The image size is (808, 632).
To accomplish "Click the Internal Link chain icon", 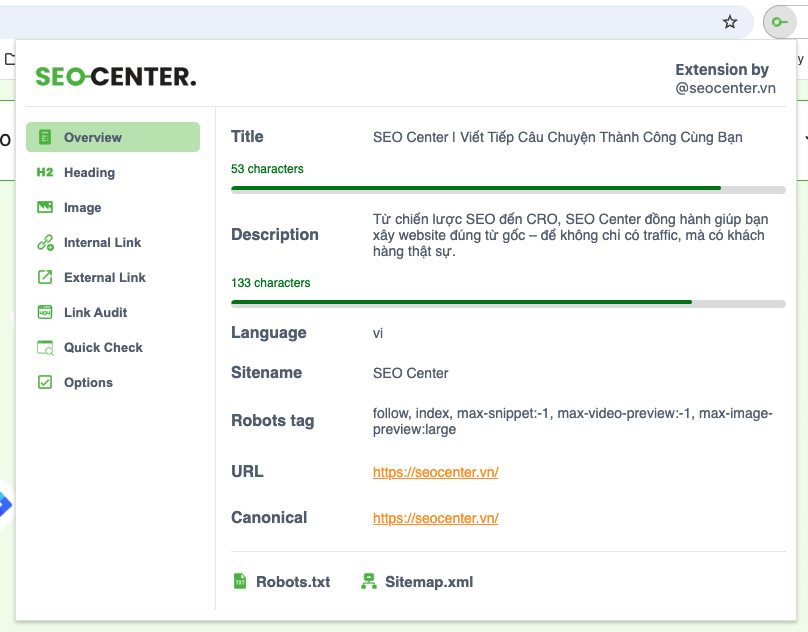I will [44, 242].
